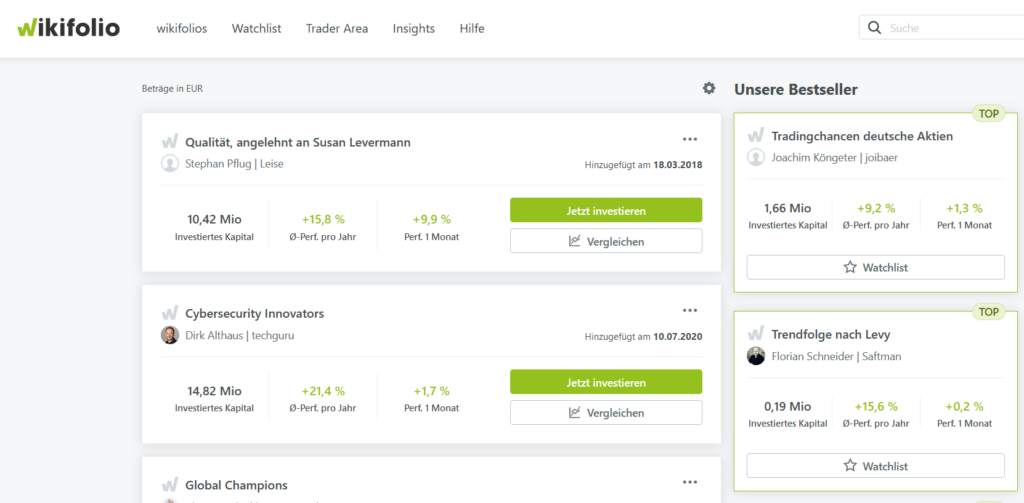Go to Trader Area
1024x503 pixels.
(337, 29)
